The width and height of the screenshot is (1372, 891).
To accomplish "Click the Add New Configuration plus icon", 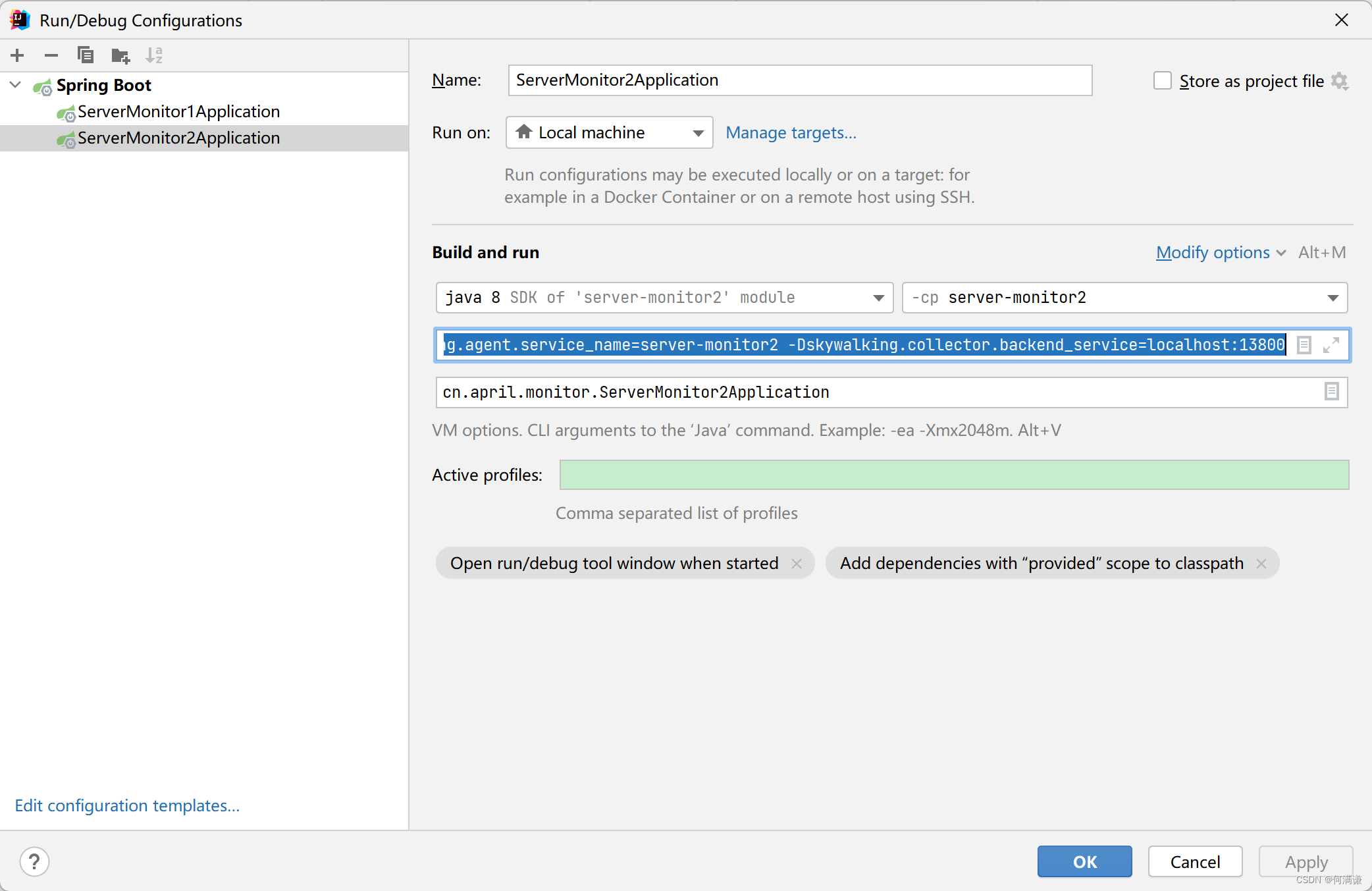I will point(18,55).
